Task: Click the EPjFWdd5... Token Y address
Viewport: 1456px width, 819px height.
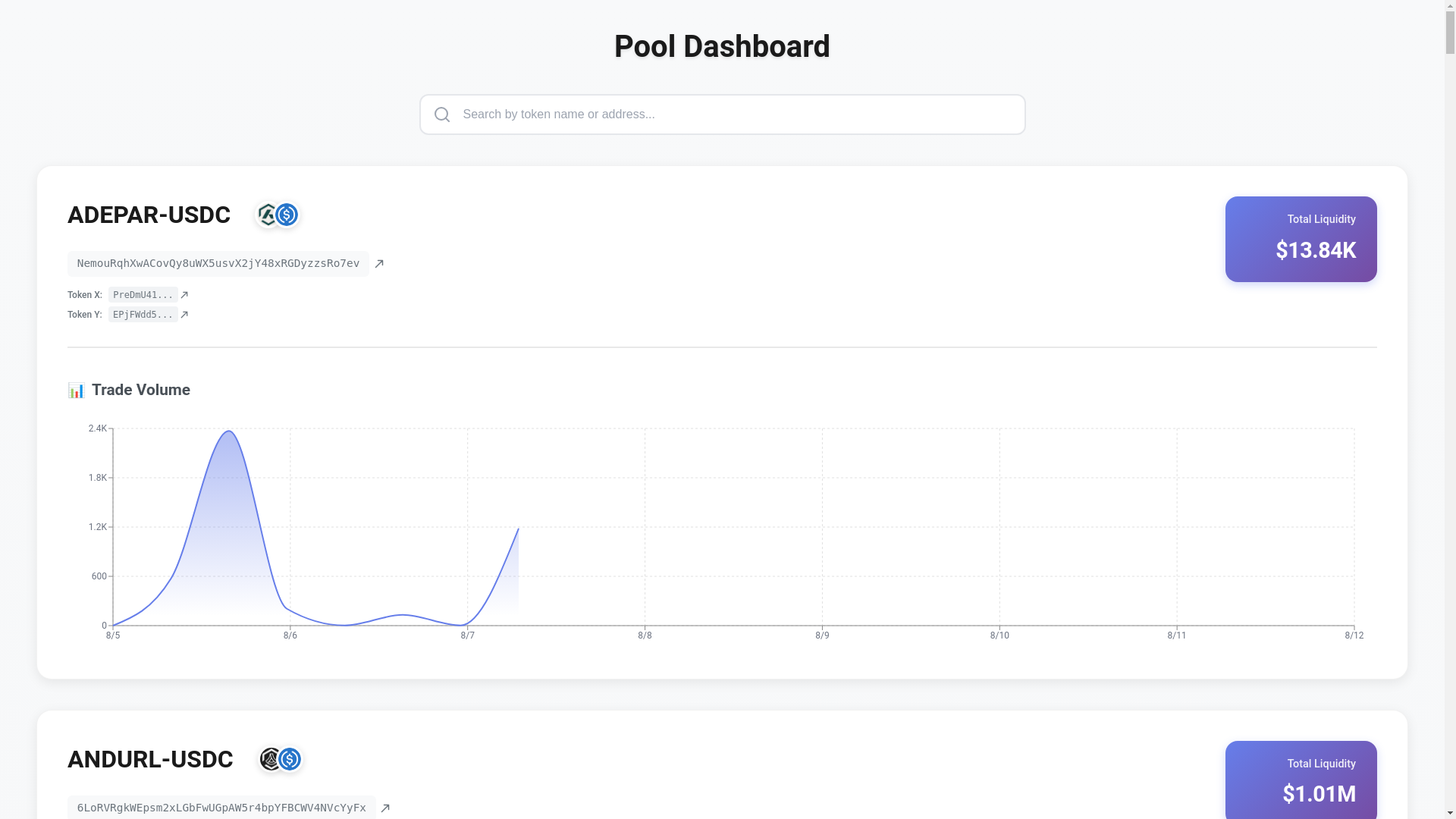Action: click(x=143, y=315)
